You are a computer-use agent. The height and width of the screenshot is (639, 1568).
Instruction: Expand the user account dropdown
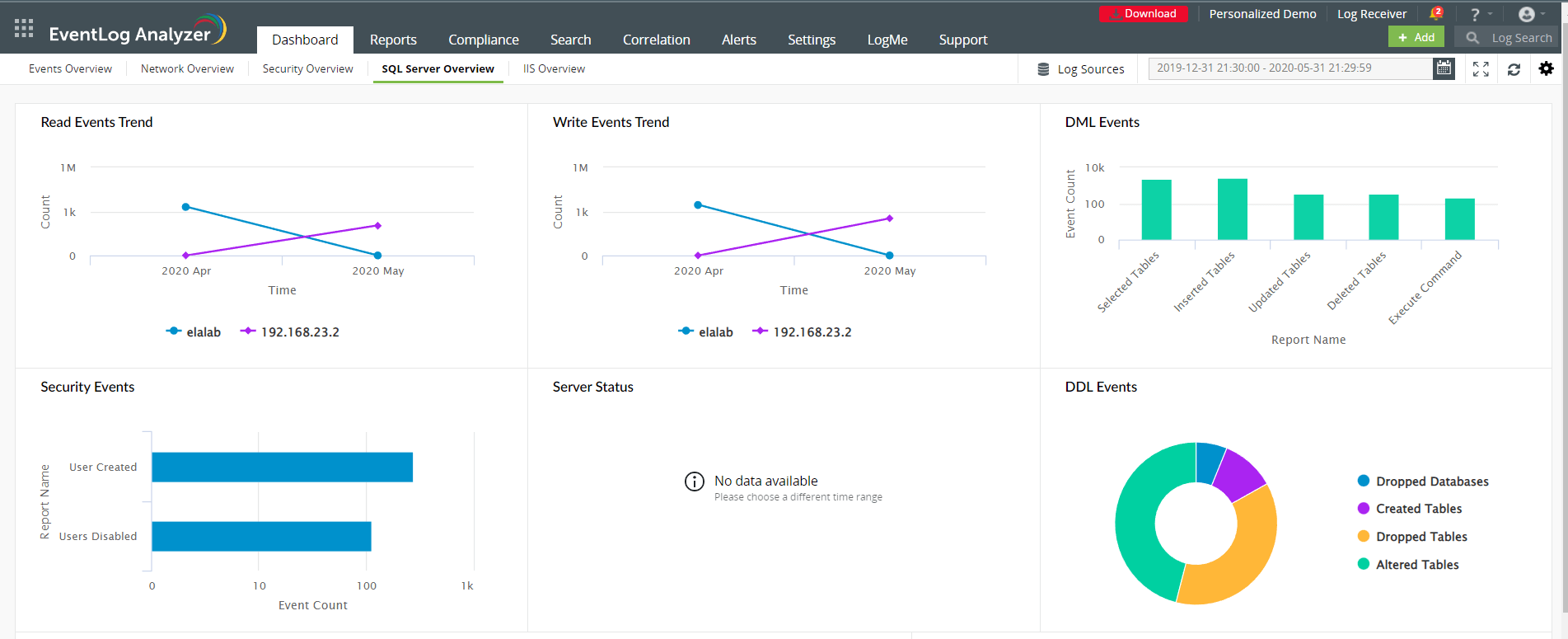[1531, 14]
